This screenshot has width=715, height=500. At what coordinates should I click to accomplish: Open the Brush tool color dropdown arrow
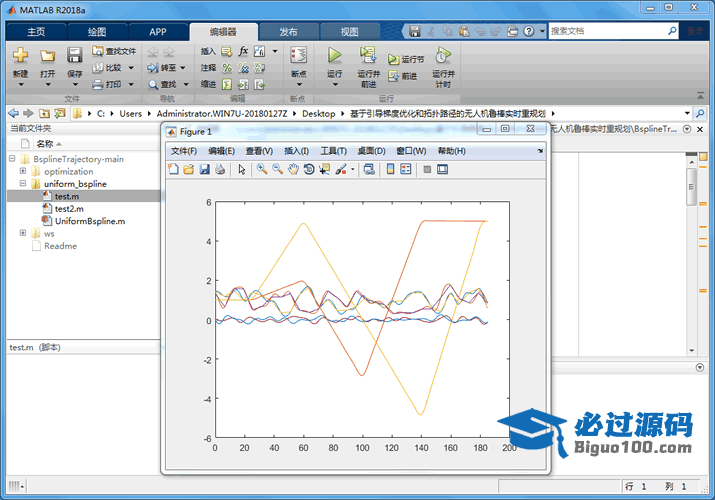point(353,170)
